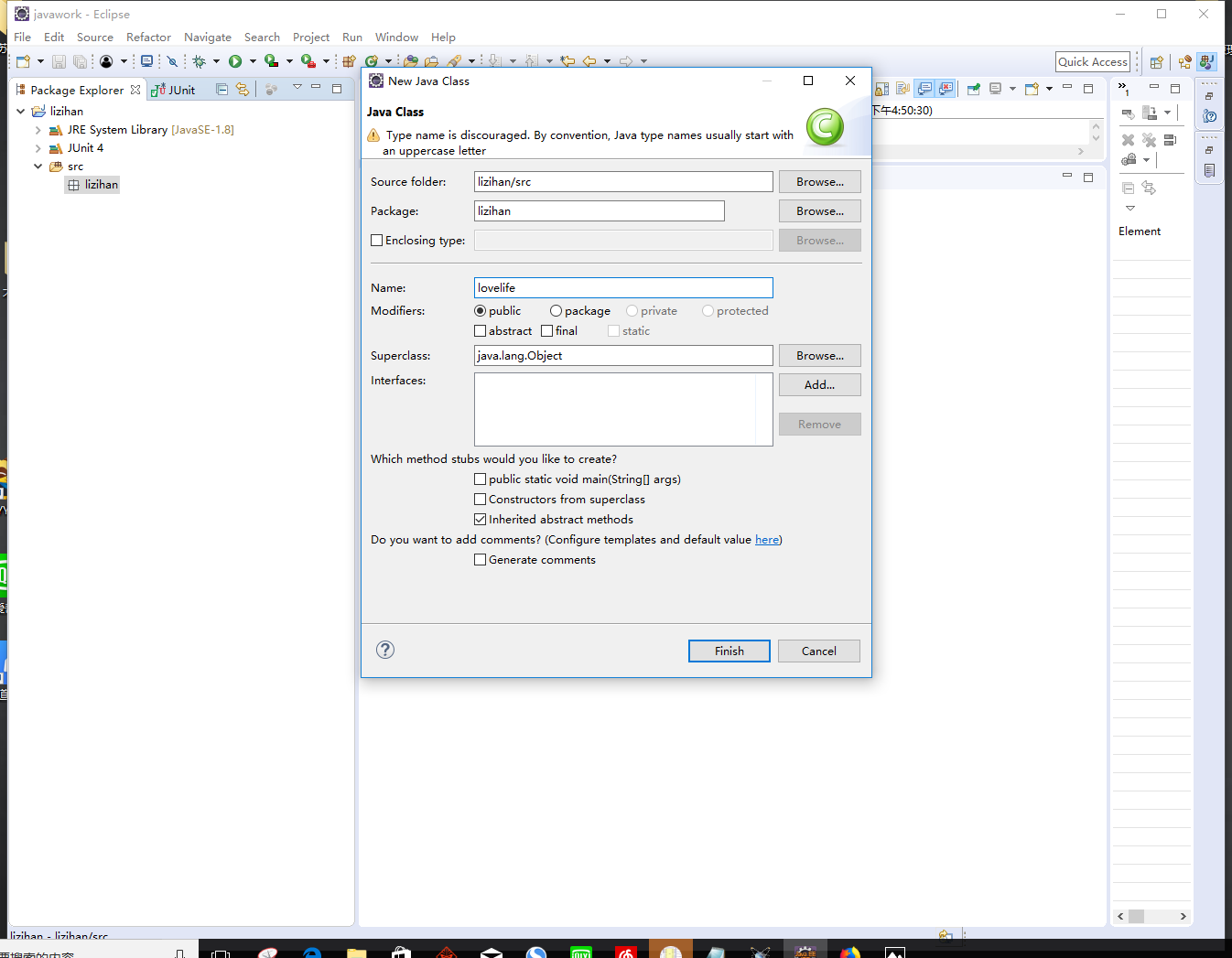1232x958 pixels.
Task: Click the Edge icon in the taskbar
Action: pos(312,953)
